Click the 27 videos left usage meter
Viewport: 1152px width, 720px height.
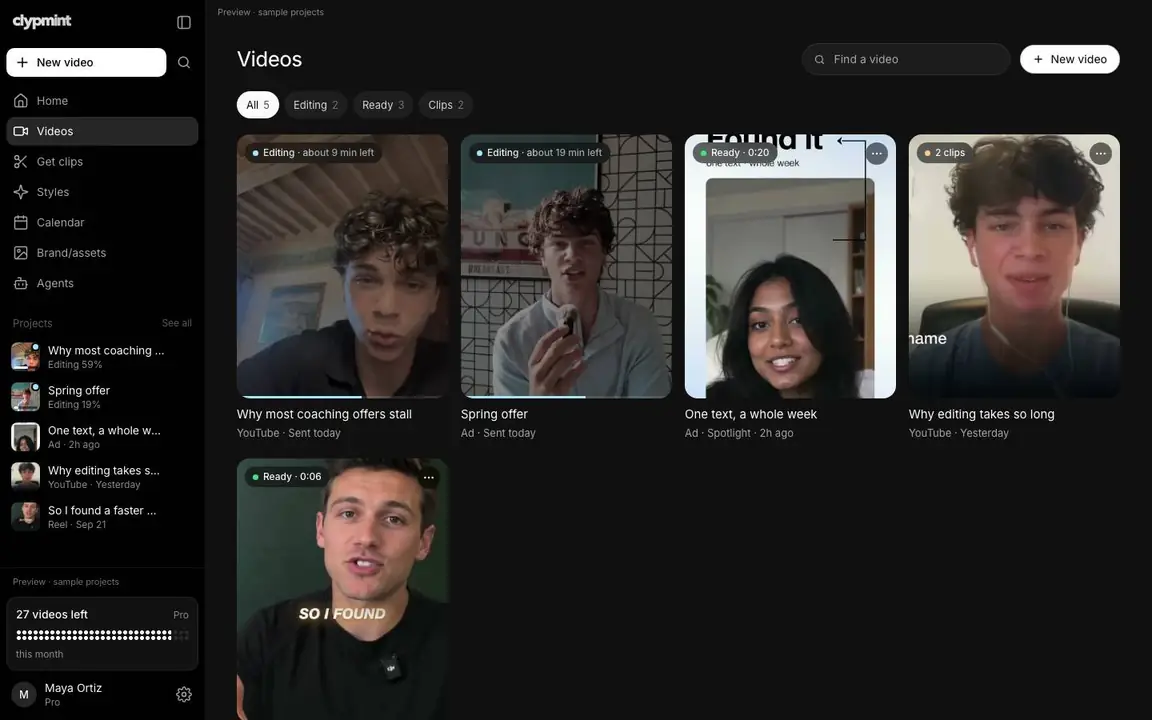click(102, 634)
